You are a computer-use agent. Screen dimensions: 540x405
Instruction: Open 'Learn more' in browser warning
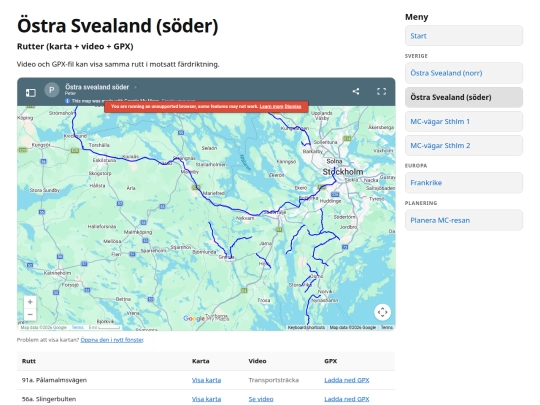coord(271,106)
